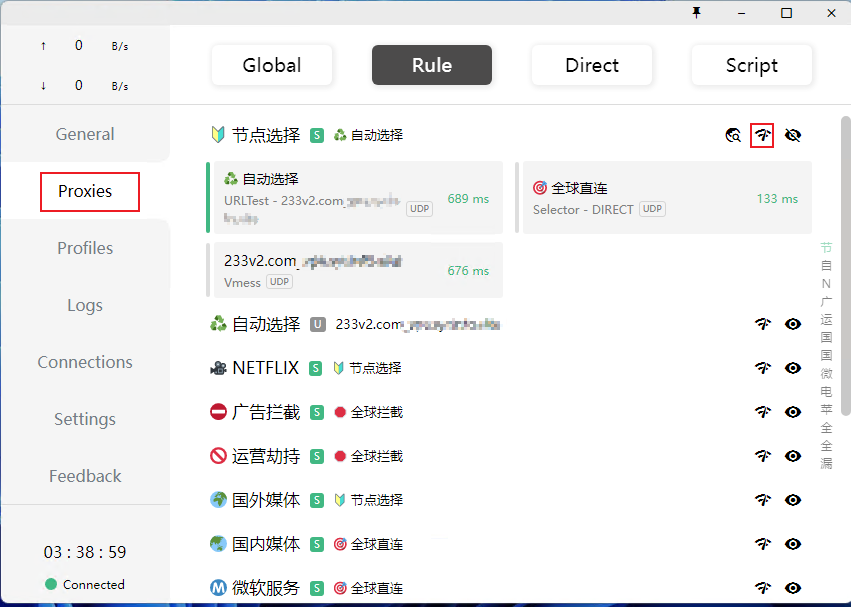
Task: Click 'N' in the right-side group index
Action: (826, 284)
